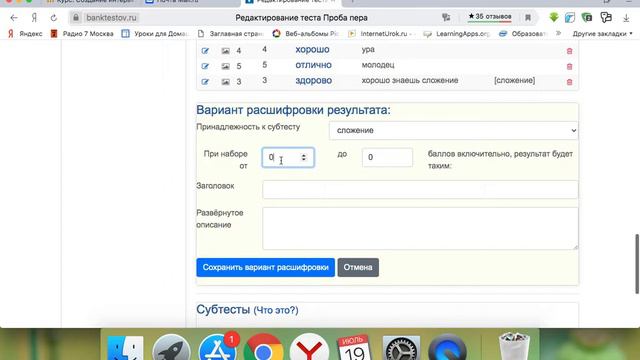640x360 pixels.
Task: Open page translation icon in address bar
Action: pyautogui.click(x=446, y=18)
